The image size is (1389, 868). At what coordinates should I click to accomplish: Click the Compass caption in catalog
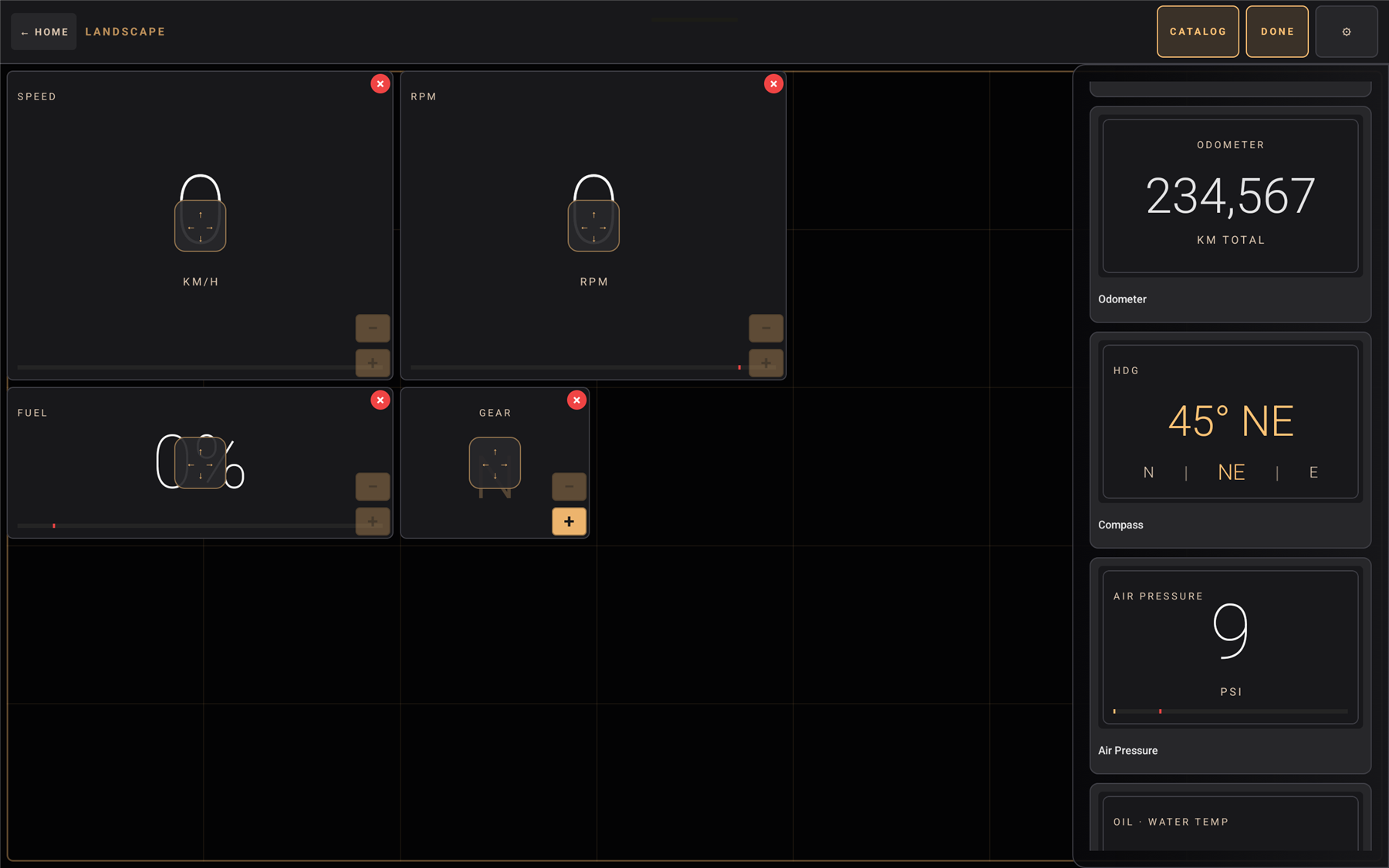pos(1120,525)
